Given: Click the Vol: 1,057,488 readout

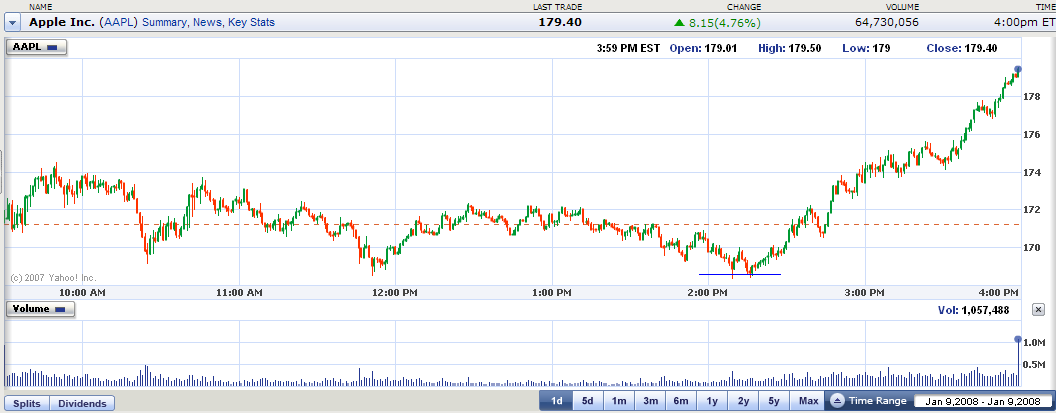Looking at the screenshot, I should pos(973,310).
